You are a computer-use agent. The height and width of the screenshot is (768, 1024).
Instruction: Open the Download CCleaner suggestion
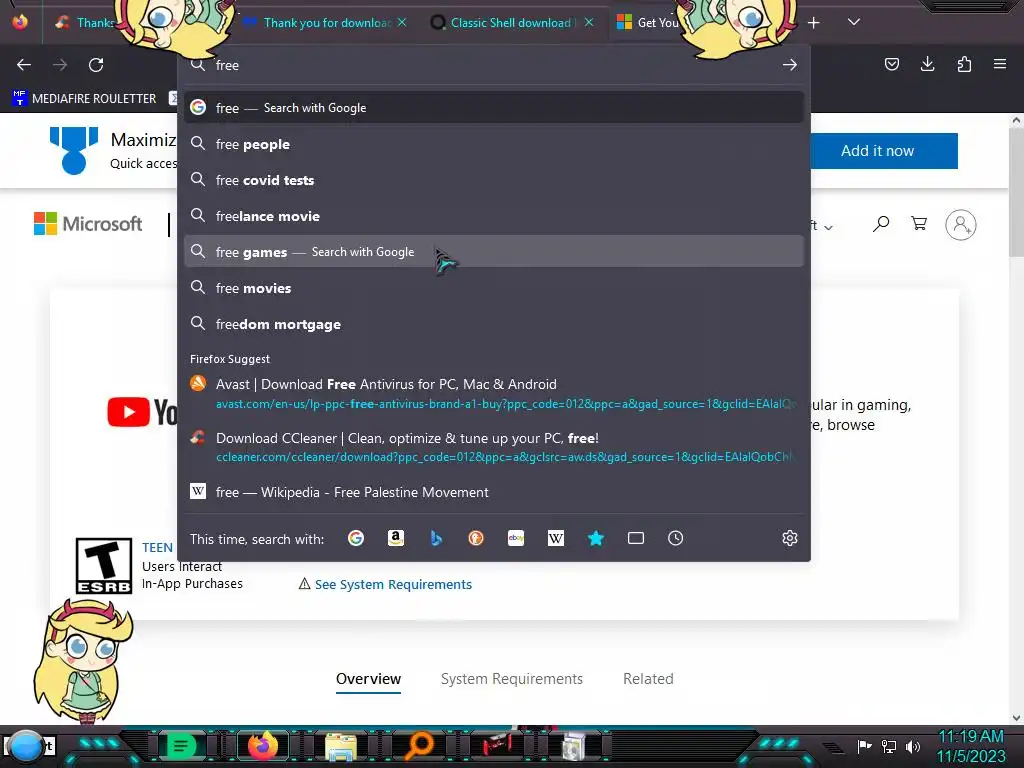[494, 447]
